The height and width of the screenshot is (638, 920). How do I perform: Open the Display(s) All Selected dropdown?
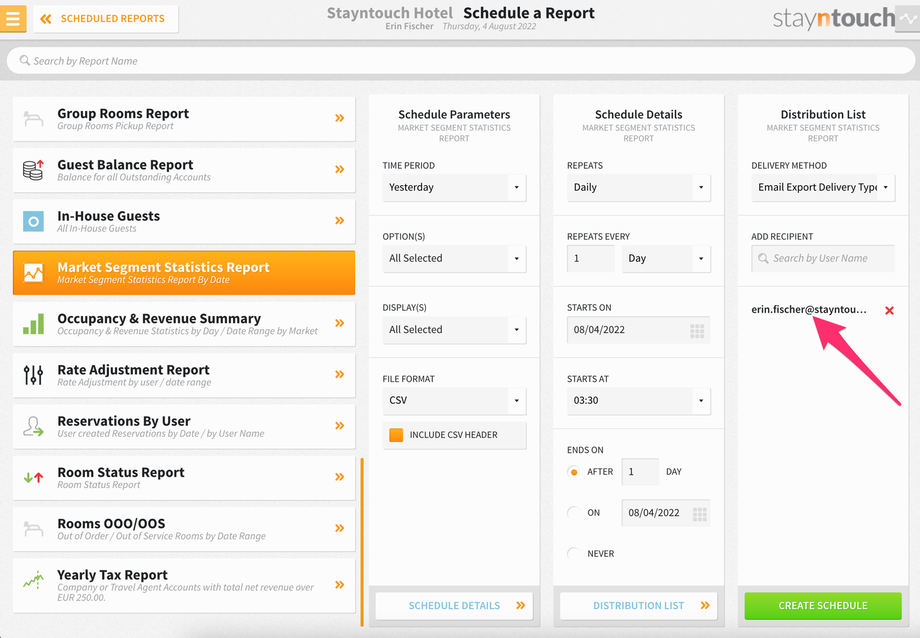pos(454,329)
